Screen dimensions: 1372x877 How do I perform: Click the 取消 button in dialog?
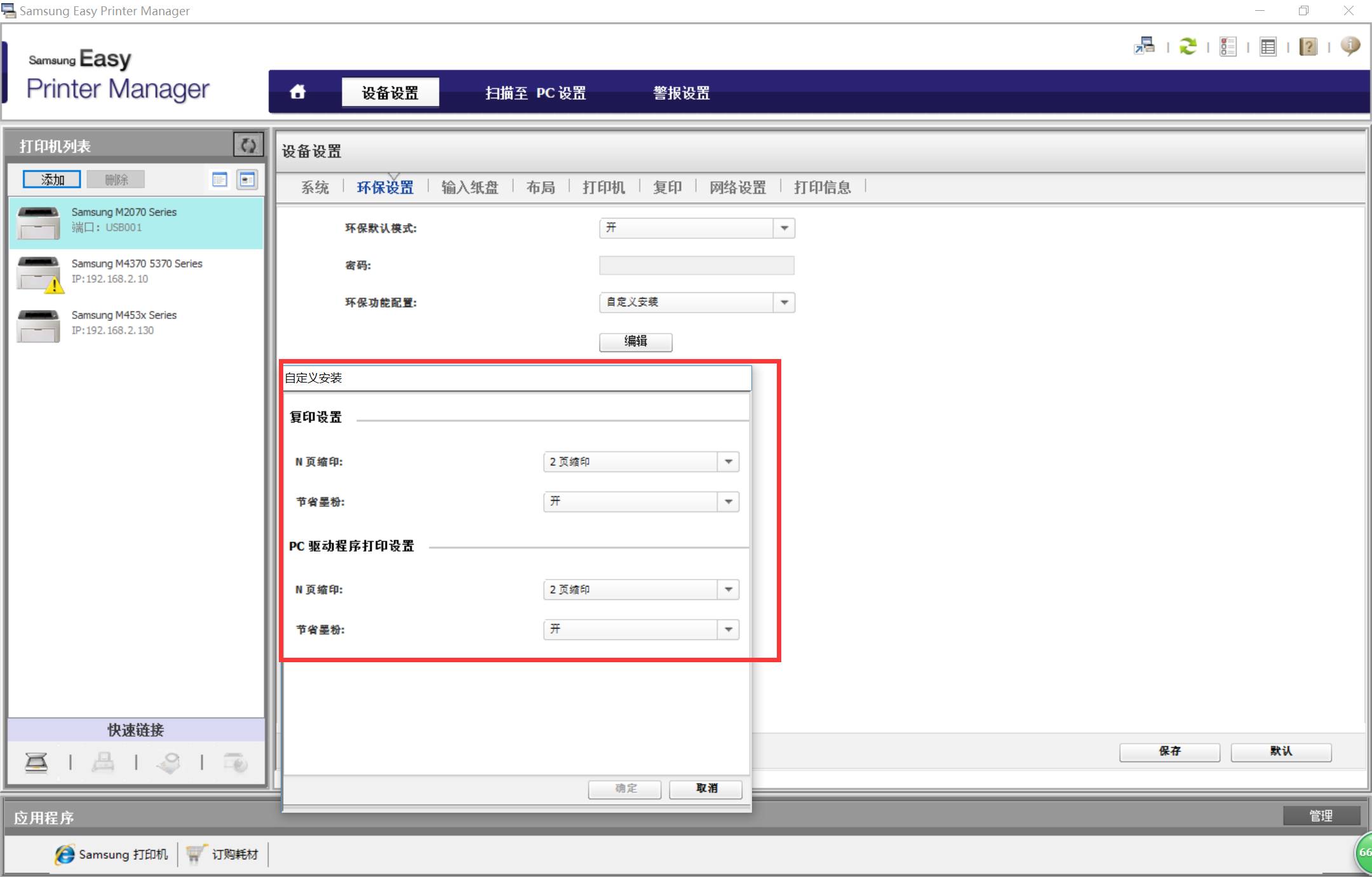coord(706,789)
